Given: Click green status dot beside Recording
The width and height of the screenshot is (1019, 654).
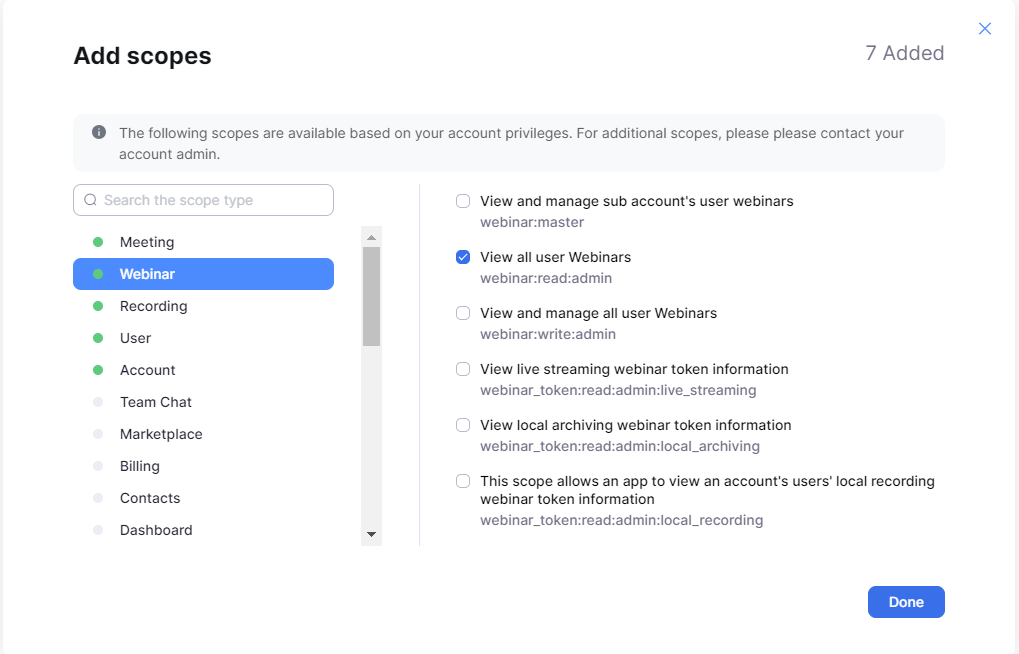Looking at the screenshot, I should click(x=98, y=306).
